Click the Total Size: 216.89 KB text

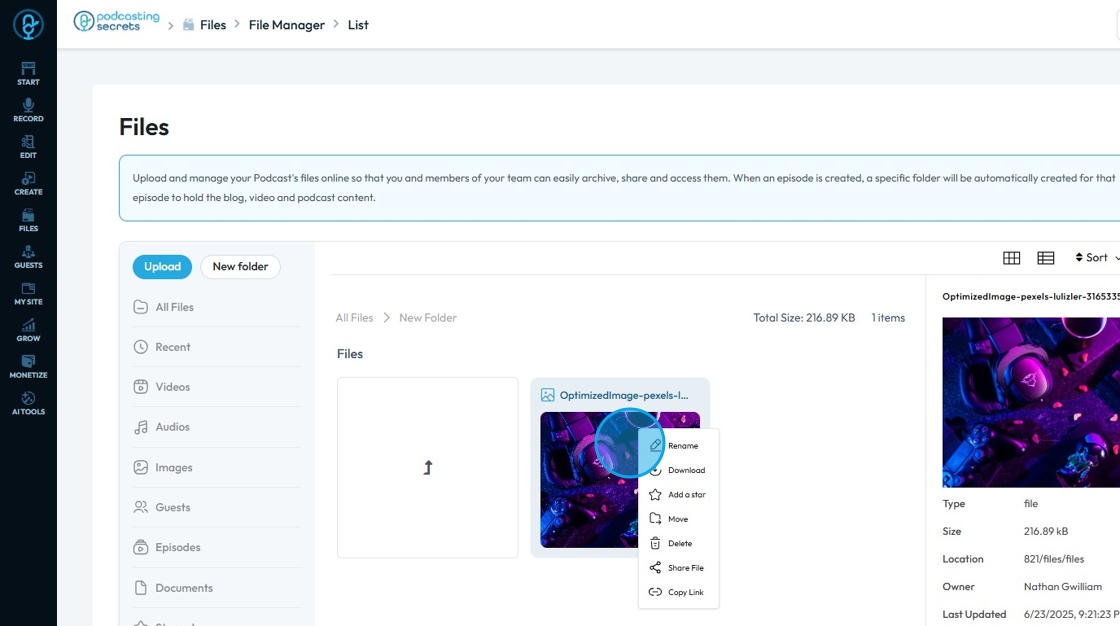[x=804, y=318]
